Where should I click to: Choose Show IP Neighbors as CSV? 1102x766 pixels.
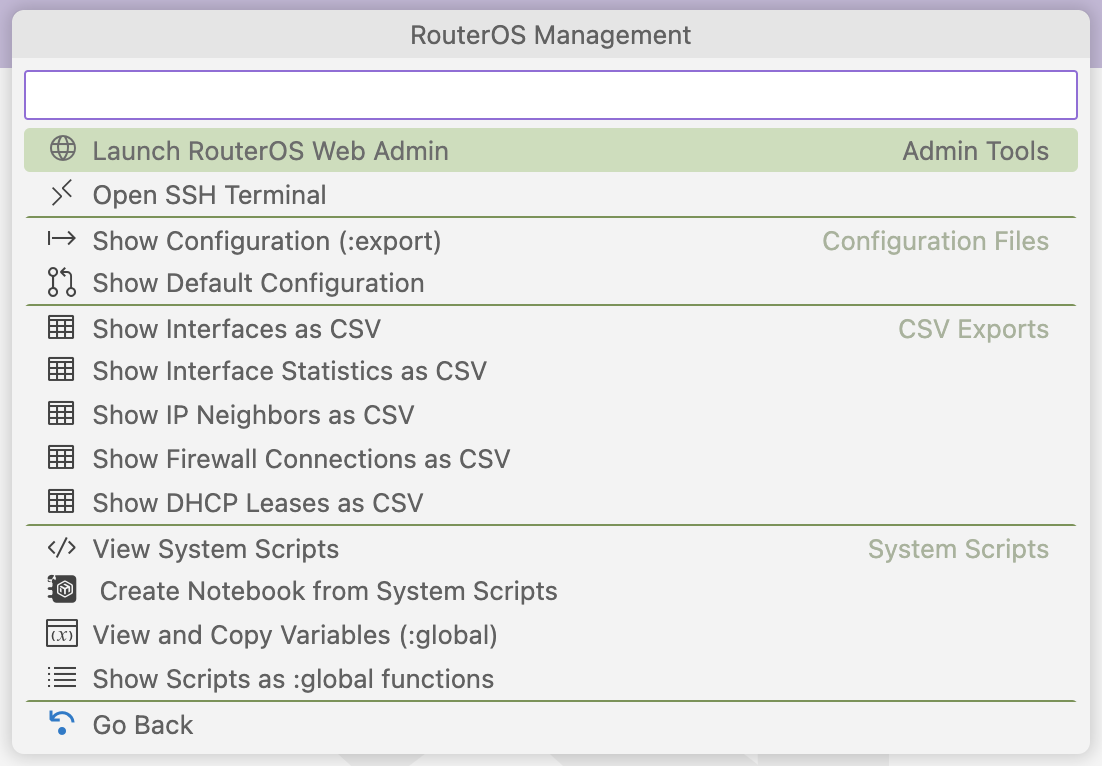[x=253, y=415]
